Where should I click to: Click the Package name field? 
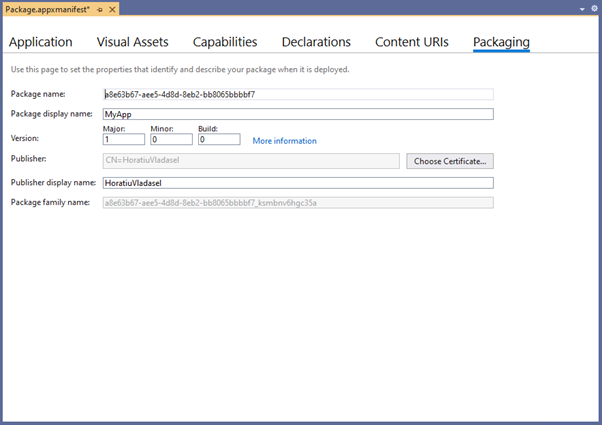coord(298,94)
